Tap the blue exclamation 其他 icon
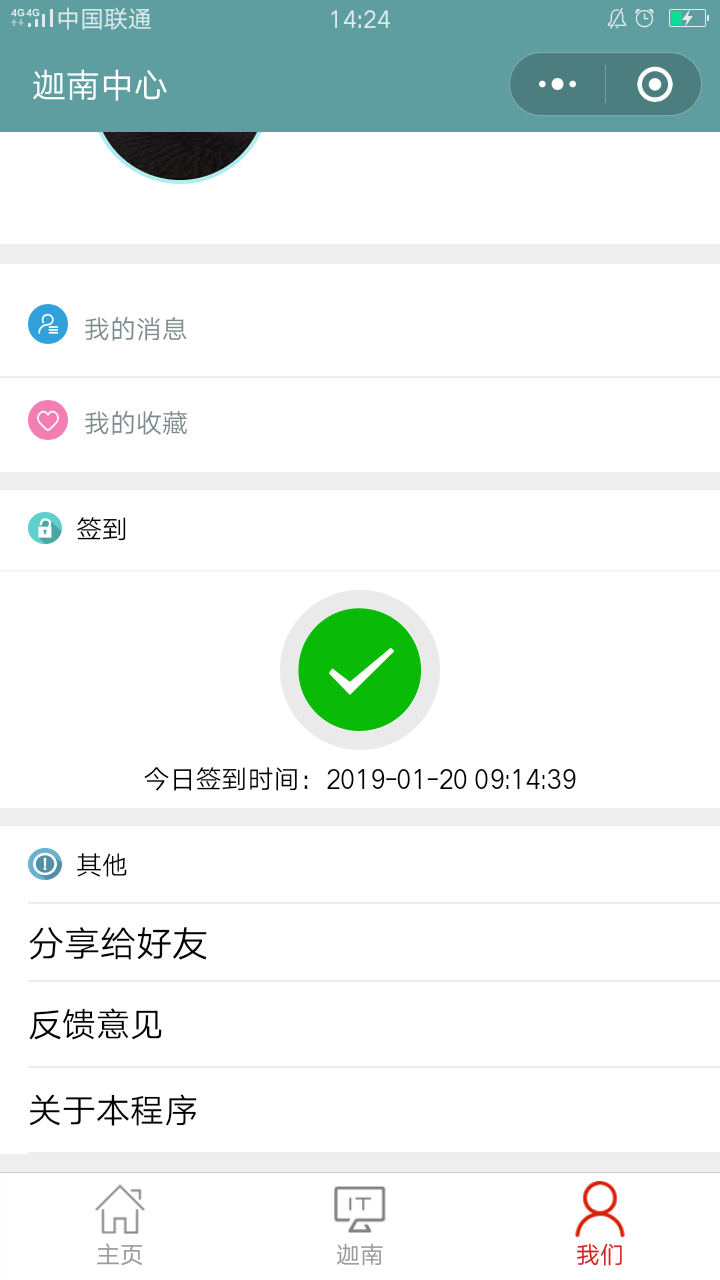720x1280 pixels. [x=45, y=863]
